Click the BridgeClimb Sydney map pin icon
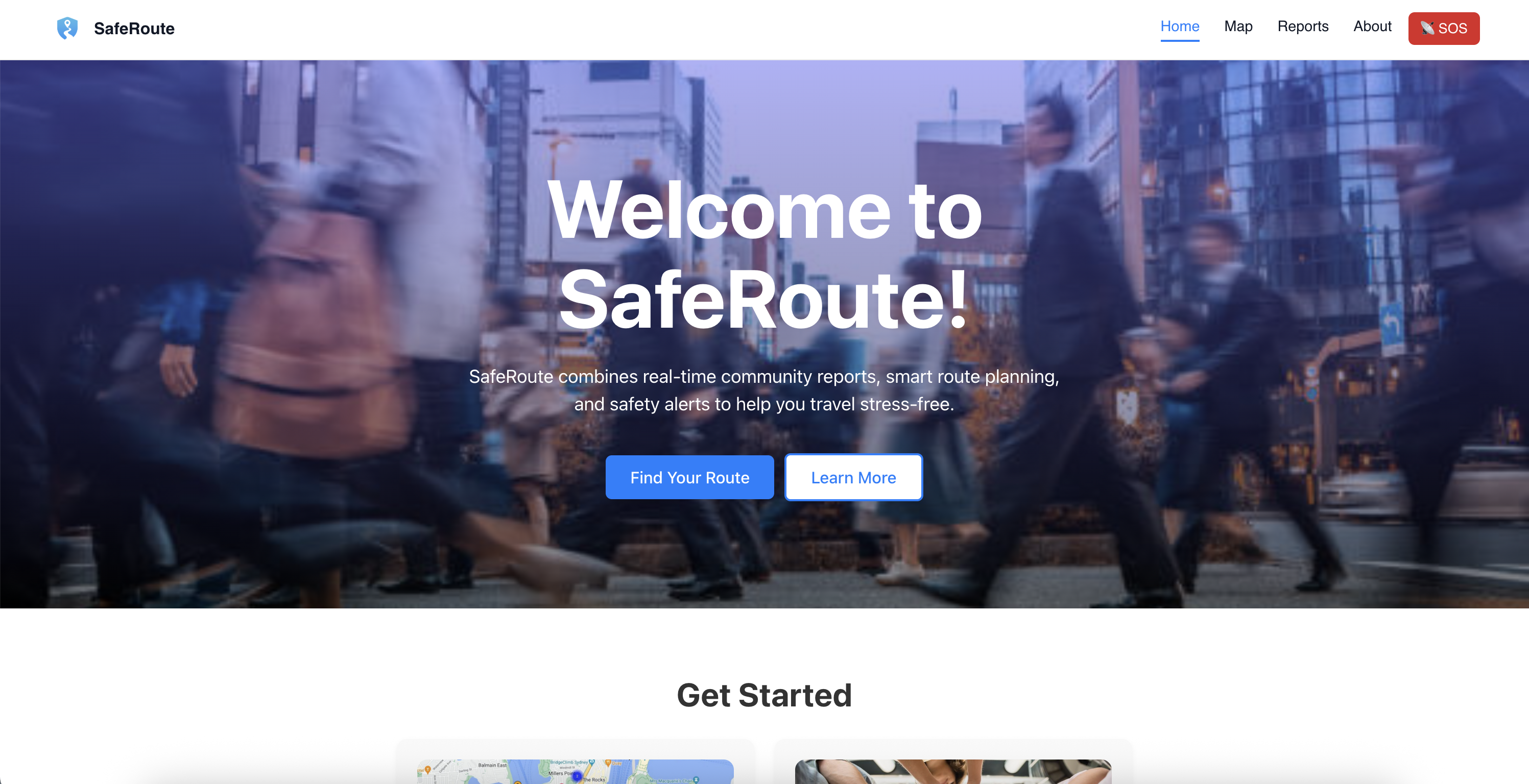Viewport: 1529px width, 784px height. click(592, 763)
